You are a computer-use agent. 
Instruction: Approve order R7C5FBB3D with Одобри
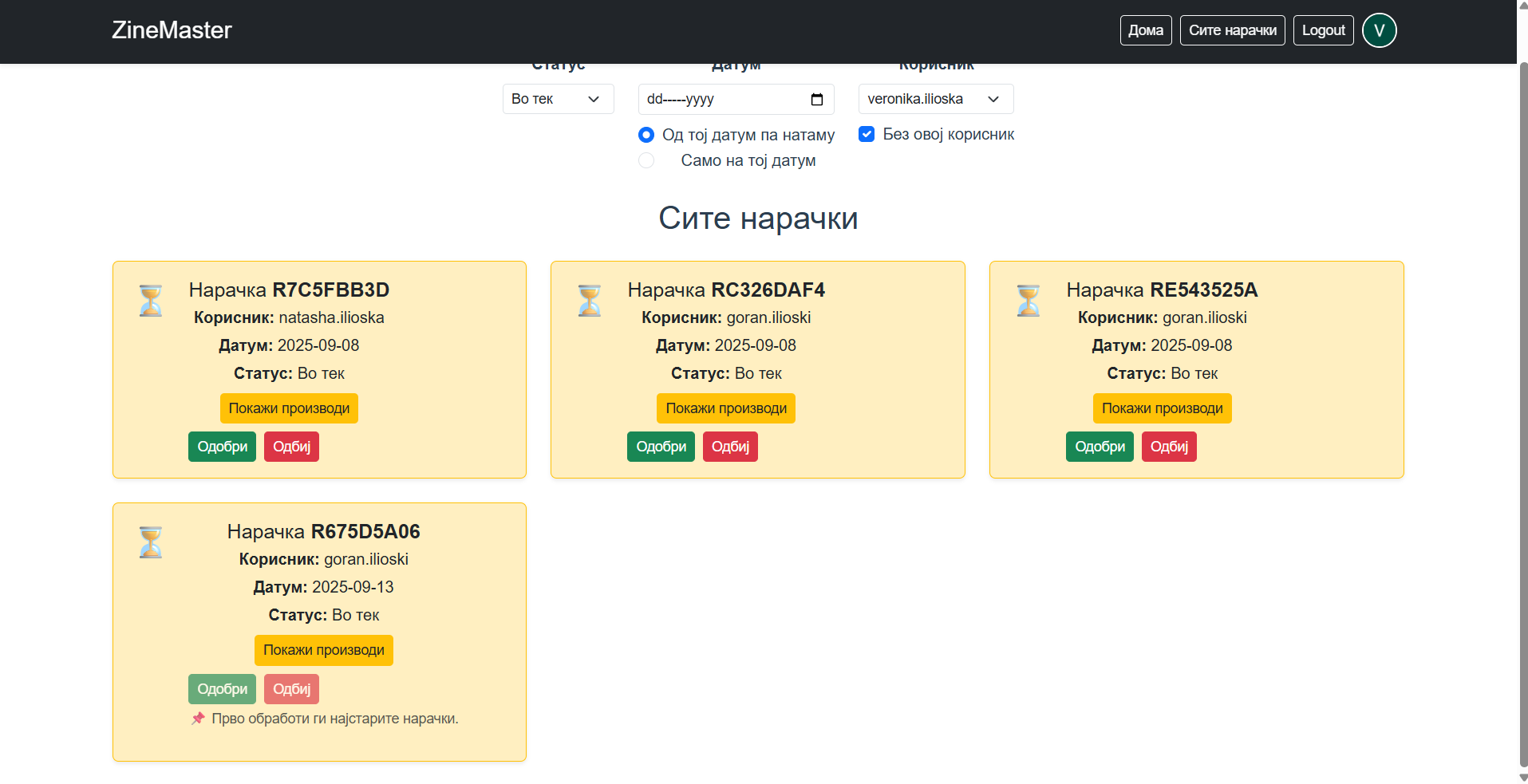[222, 447]
